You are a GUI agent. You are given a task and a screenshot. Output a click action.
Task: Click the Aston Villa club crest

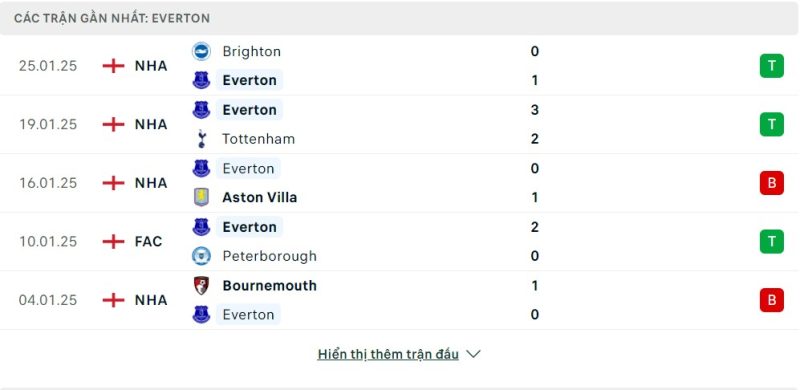(x=201, y=197)
